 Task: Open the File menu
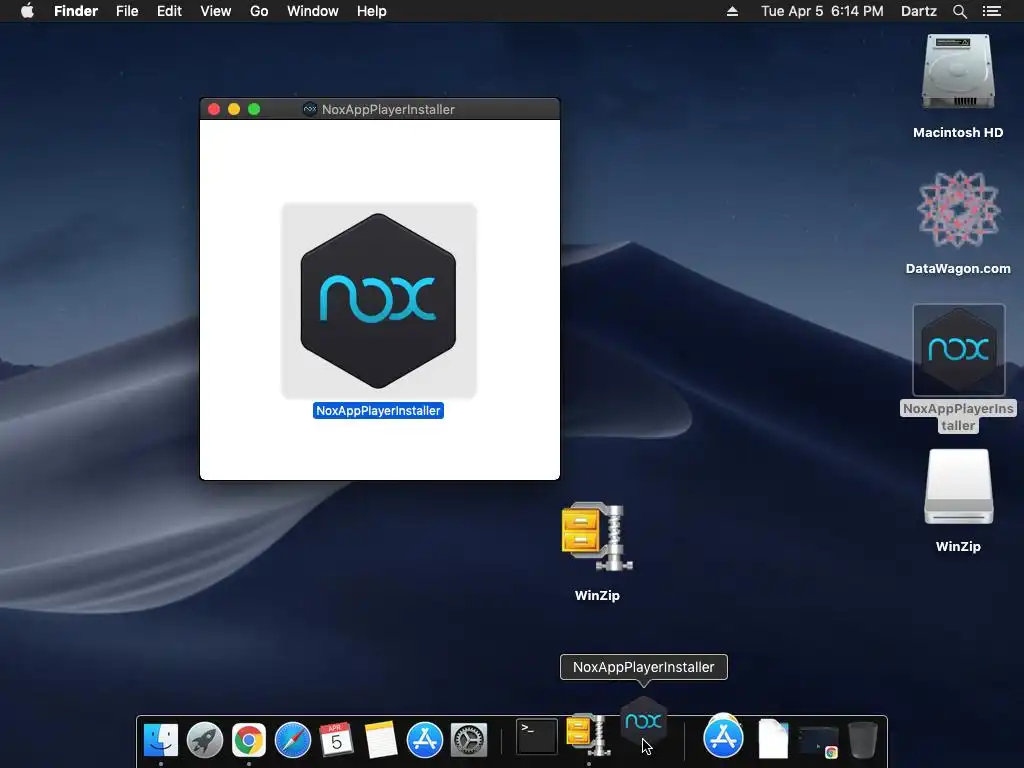click(x=127, y=11)
